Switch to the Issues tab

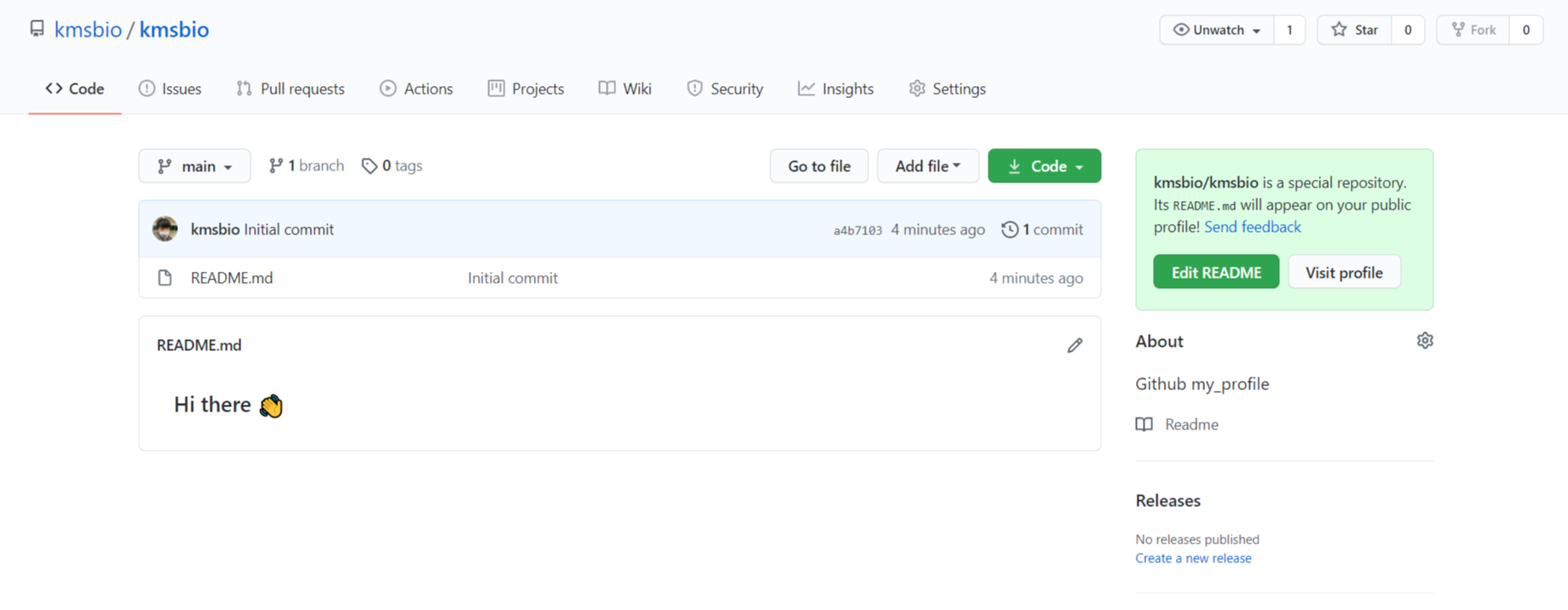pos(170,89)
